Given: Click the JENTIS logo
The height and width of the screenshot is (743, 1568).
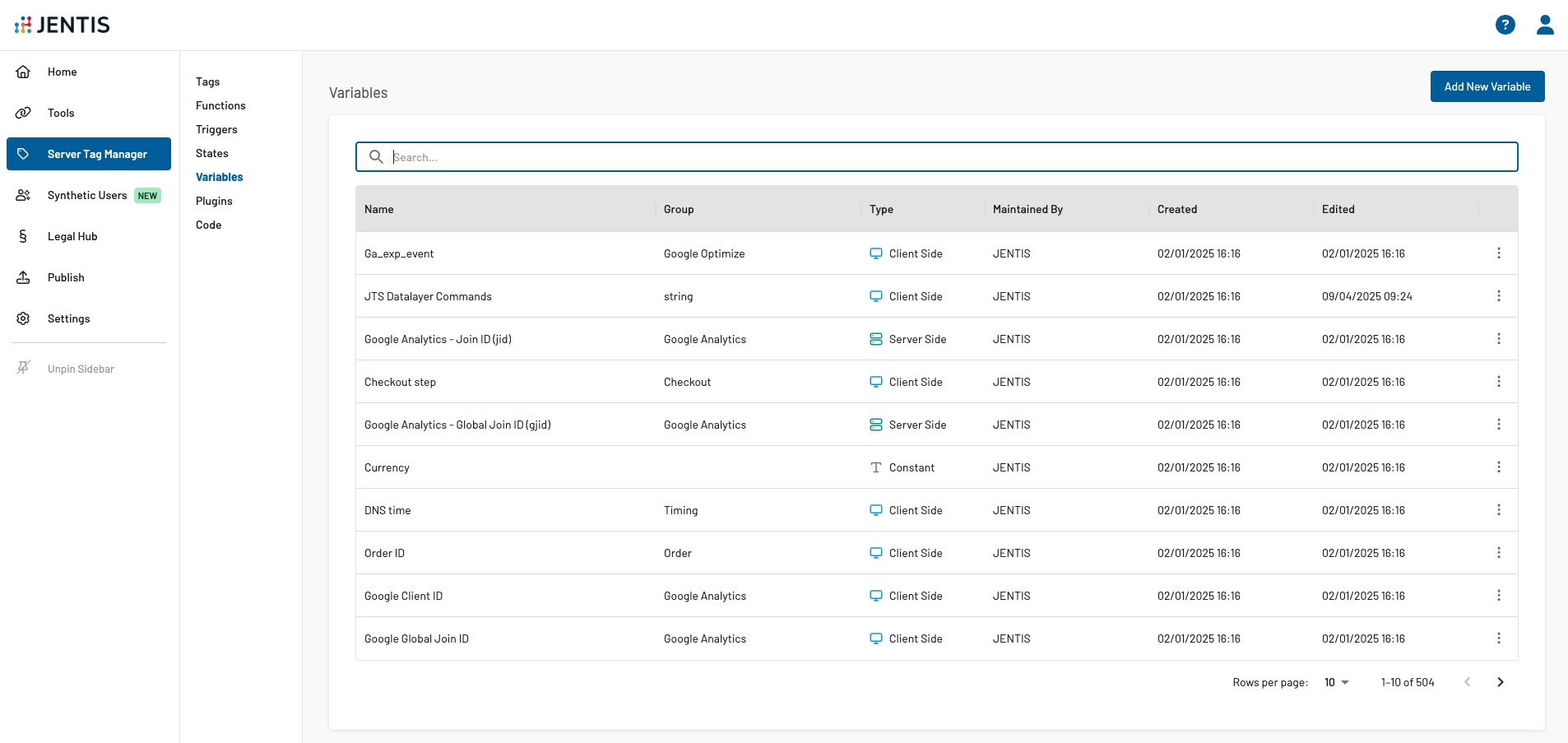Looking at the screenshot, I should point(63,26).
